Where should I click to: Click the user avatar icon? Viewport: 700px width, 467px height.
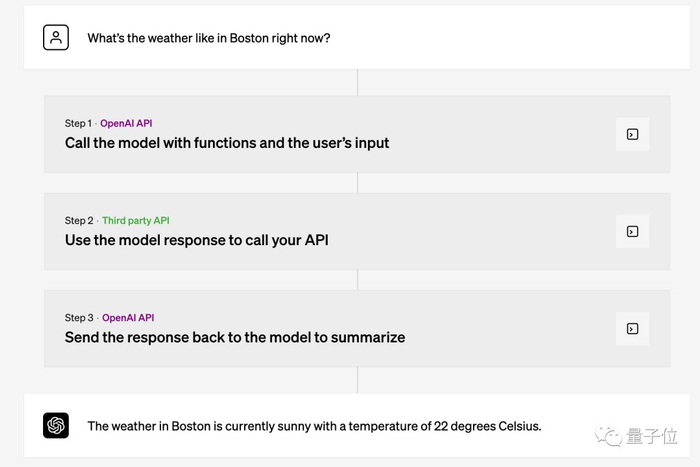point(56,38)
